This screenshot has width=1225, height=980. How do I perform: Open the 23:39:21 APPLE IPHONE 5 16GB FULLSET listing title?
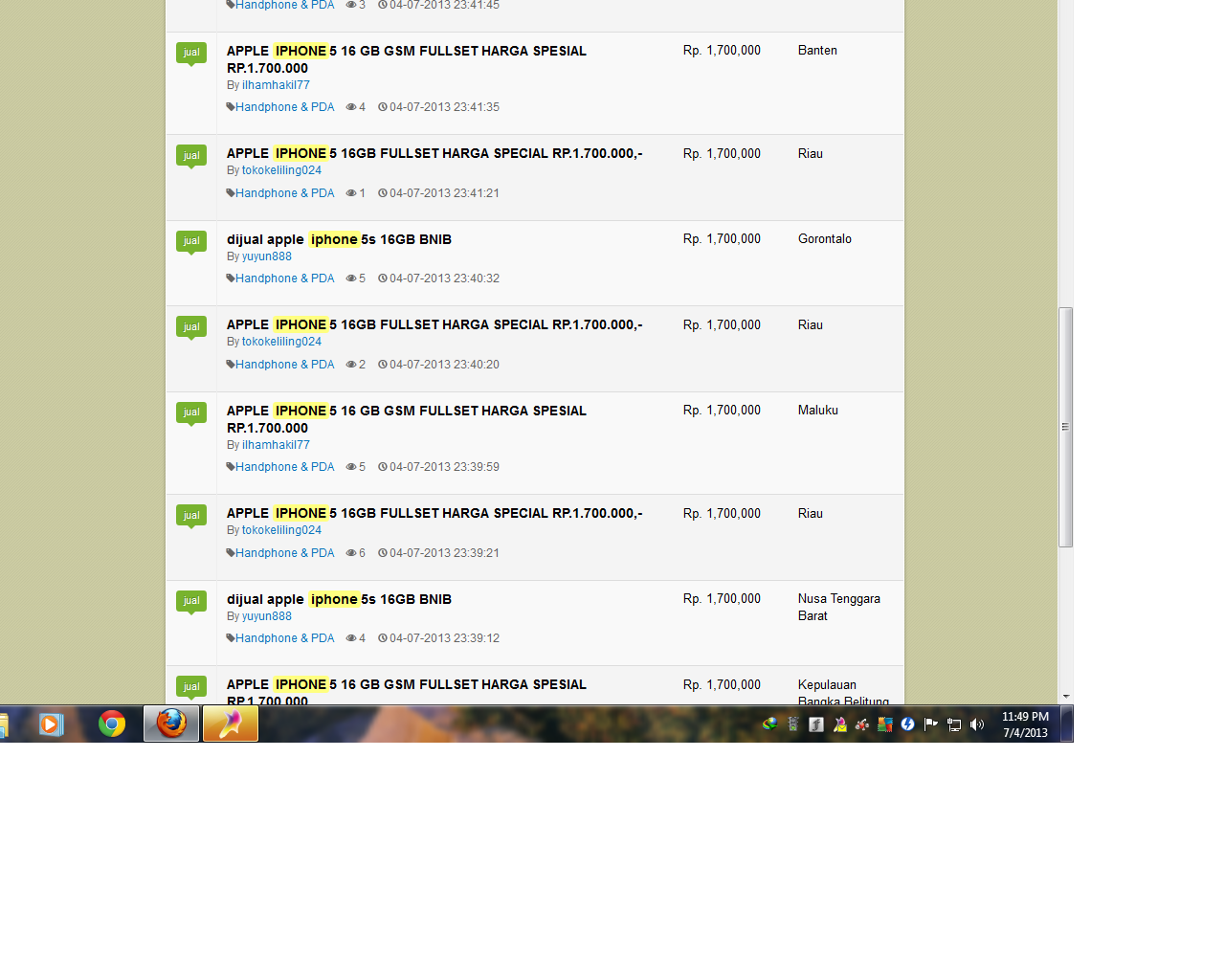pyautogui.click(x=434, y=513)
